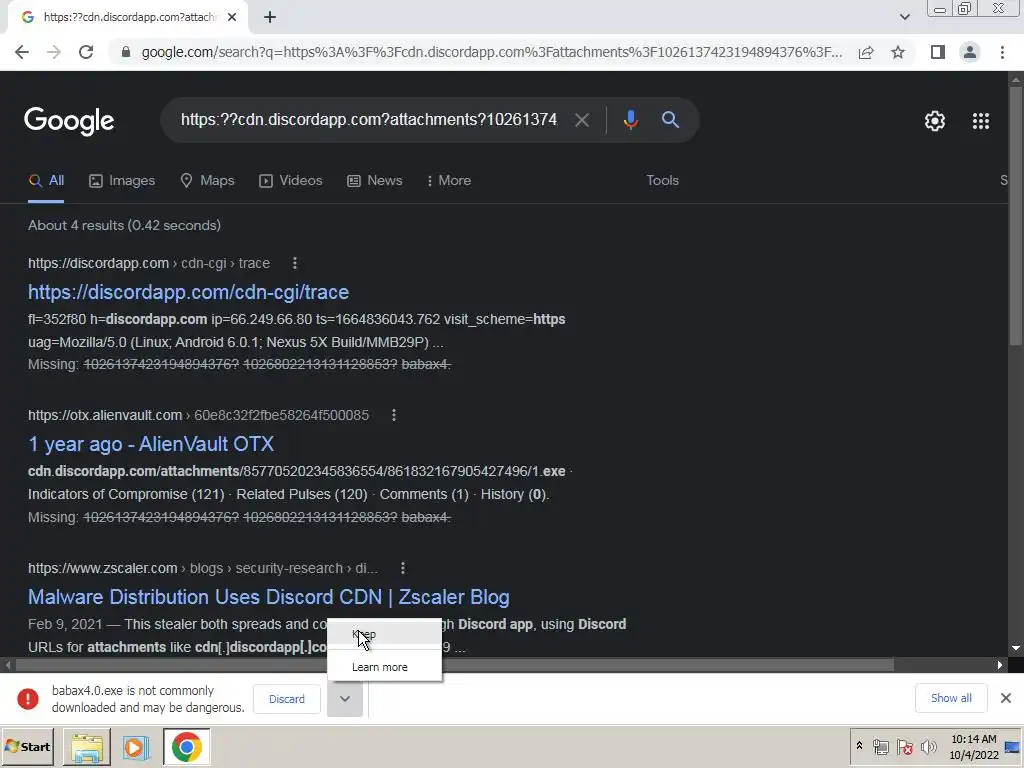
Task: Open File Explorer from taskbar
Action: pyautogui.click(x=87, y=747)
